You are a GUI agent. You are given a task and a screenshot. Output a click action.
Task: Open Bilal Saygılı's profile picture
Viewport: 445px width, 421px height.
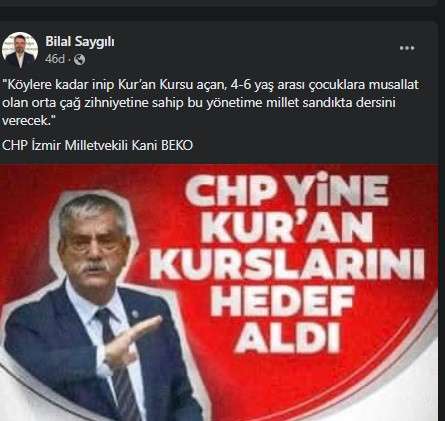click(20, 50)
